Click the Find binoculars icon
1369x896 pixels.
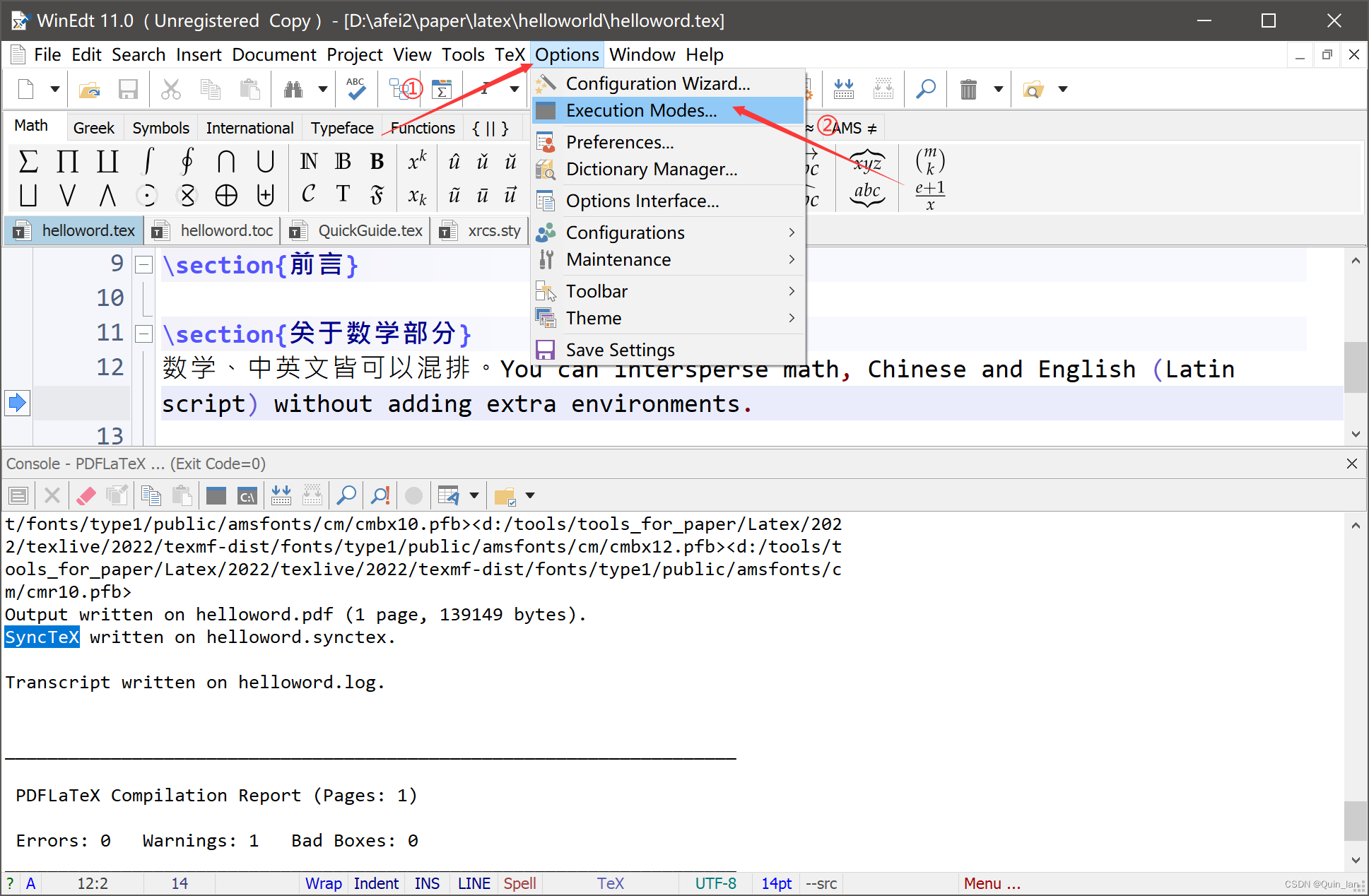[x=293, y=89]
